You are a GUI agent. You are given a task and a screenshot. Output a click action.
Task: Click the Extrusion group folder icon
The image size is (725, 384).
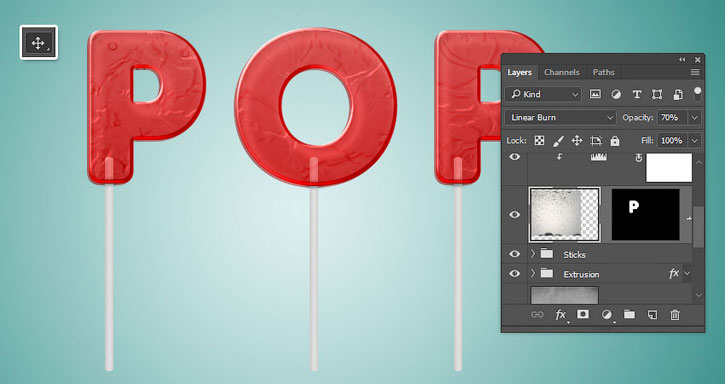[x=547, y=273]
